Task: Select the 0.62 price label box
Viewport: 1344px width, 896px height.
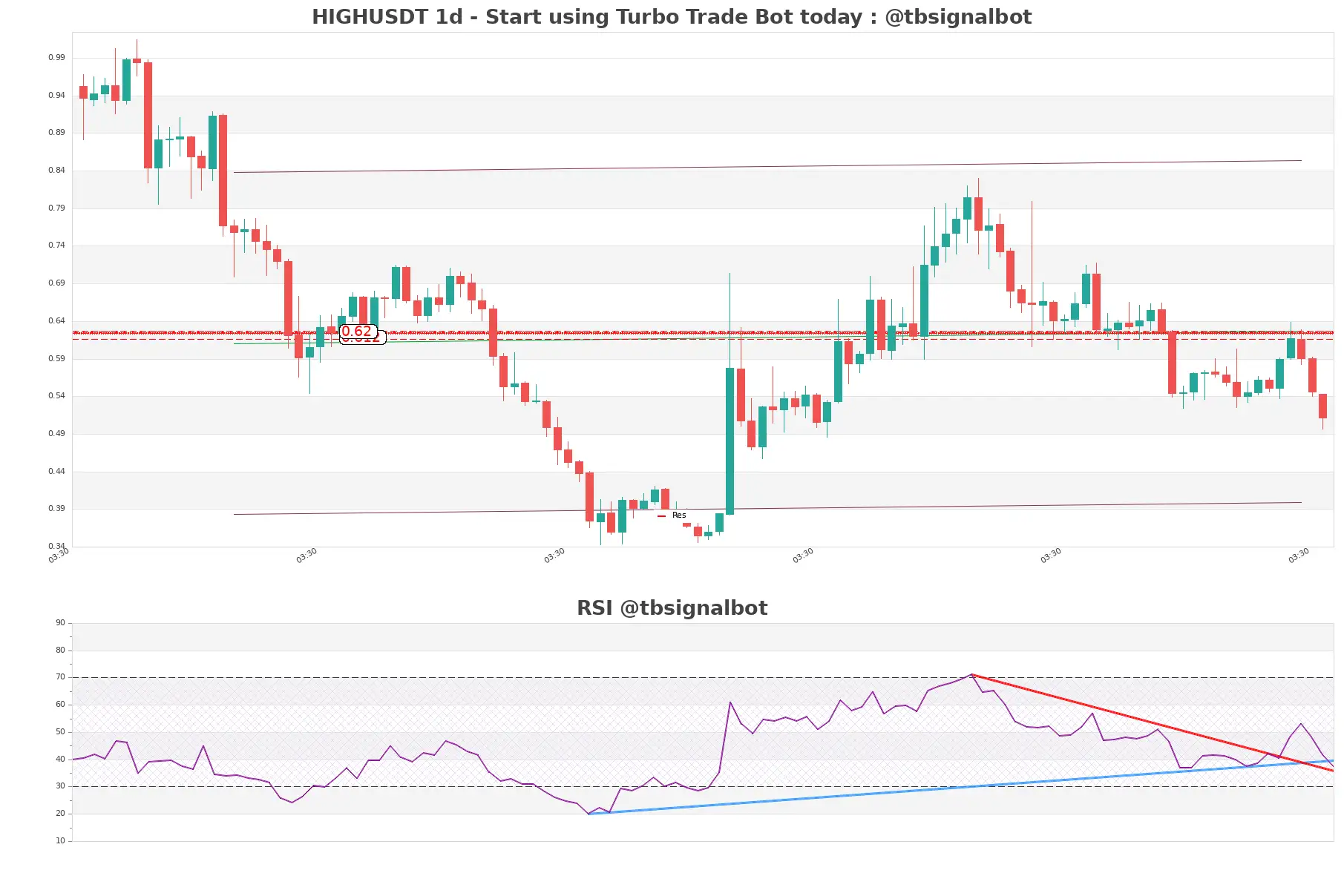Action: click(x=358, y=332)
